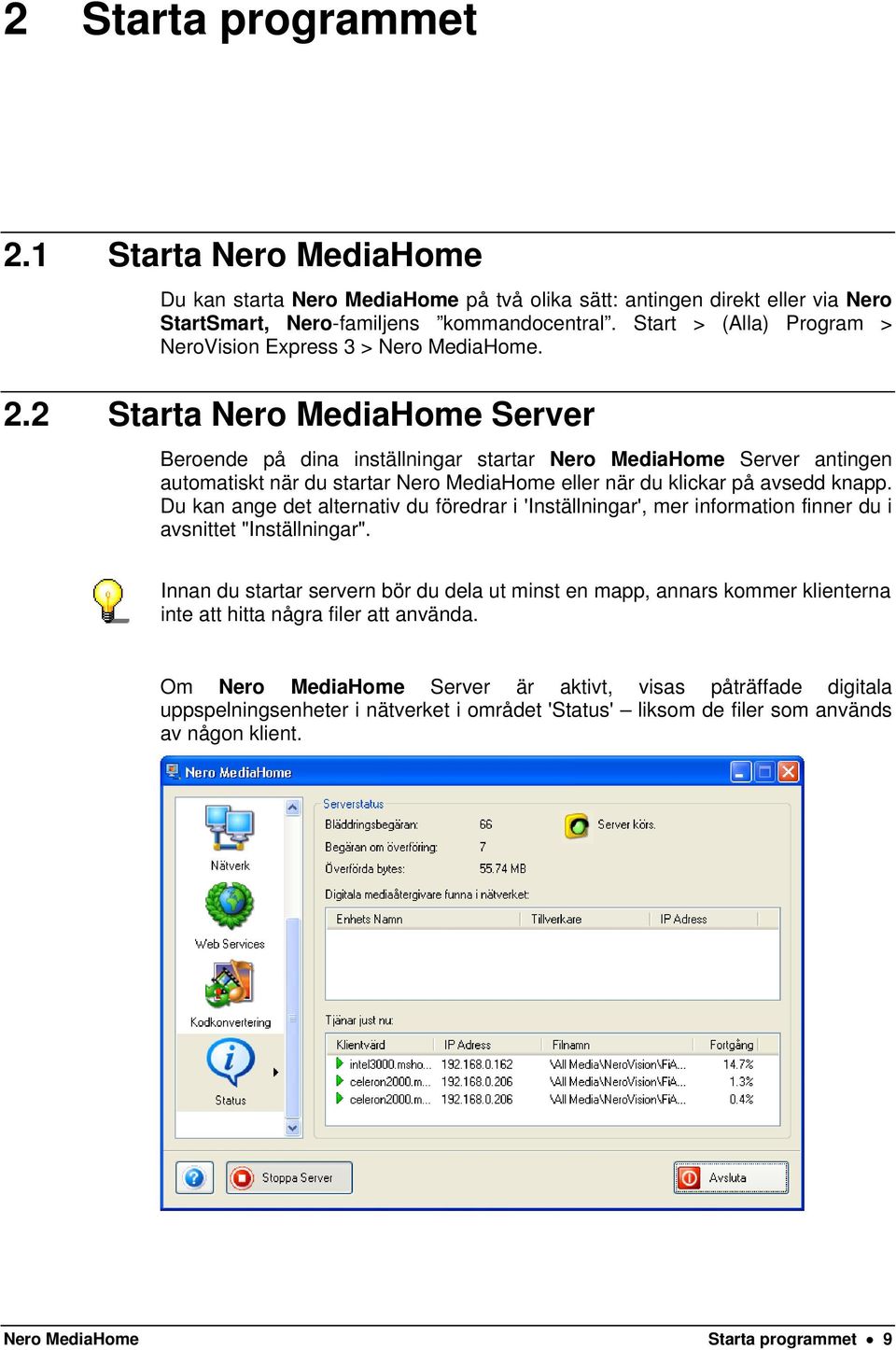896x1350 pixels.
Task: Click the 192.168.0.162 IP address
Action: coord(477,1064)
